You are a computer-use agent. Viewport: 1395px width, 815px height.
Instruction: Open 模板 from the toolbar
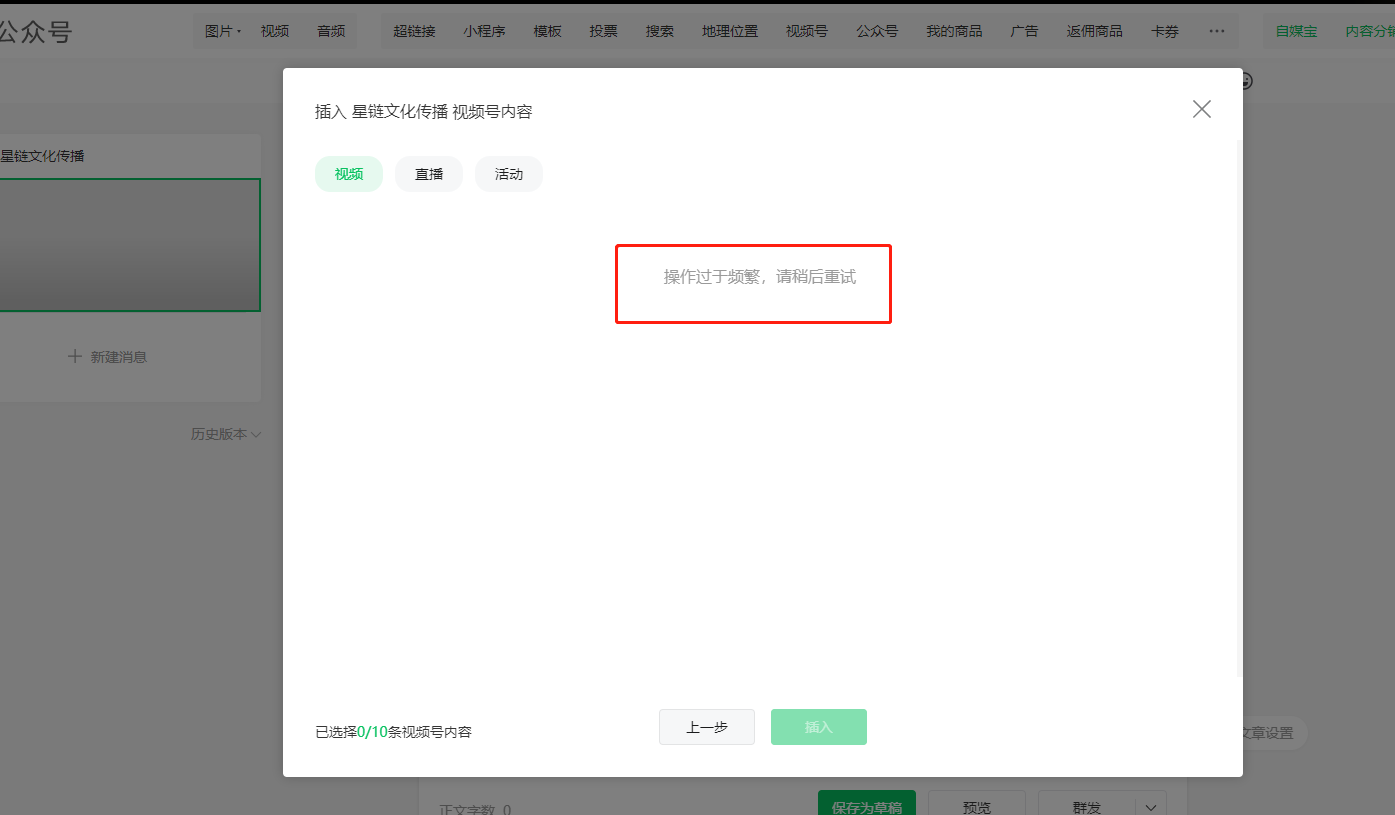(x=547, y=31)
